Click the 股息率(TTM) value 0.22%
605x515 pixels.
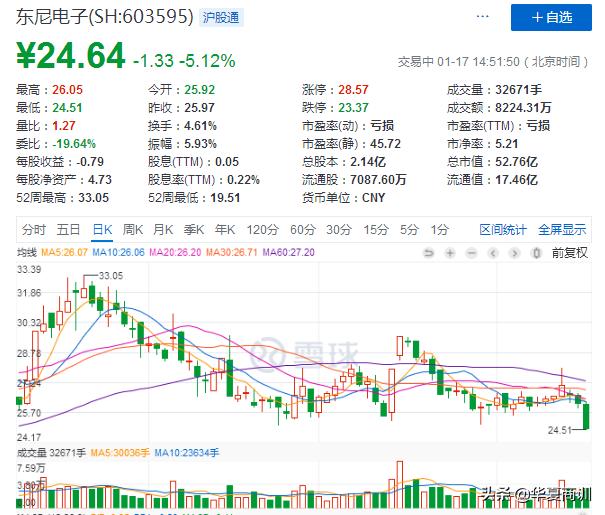[x=243, y=180]
